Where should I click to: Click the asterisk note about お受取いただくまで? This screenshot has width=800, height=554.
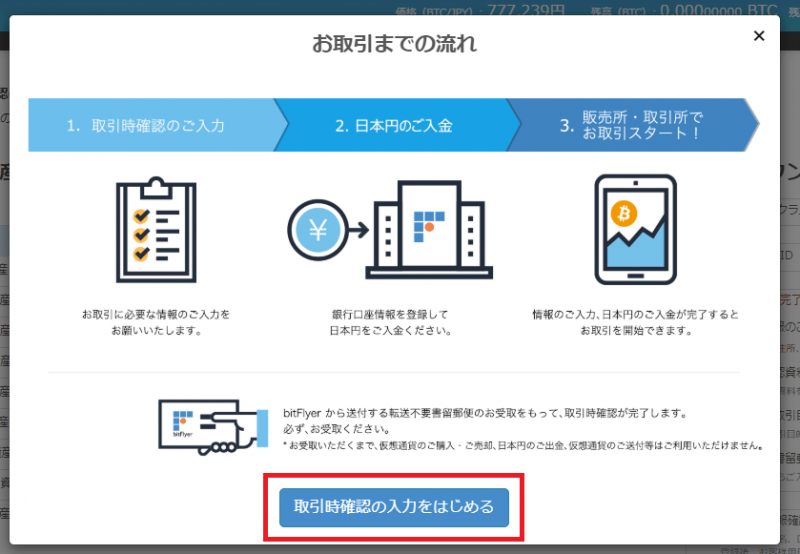point(522,445)
